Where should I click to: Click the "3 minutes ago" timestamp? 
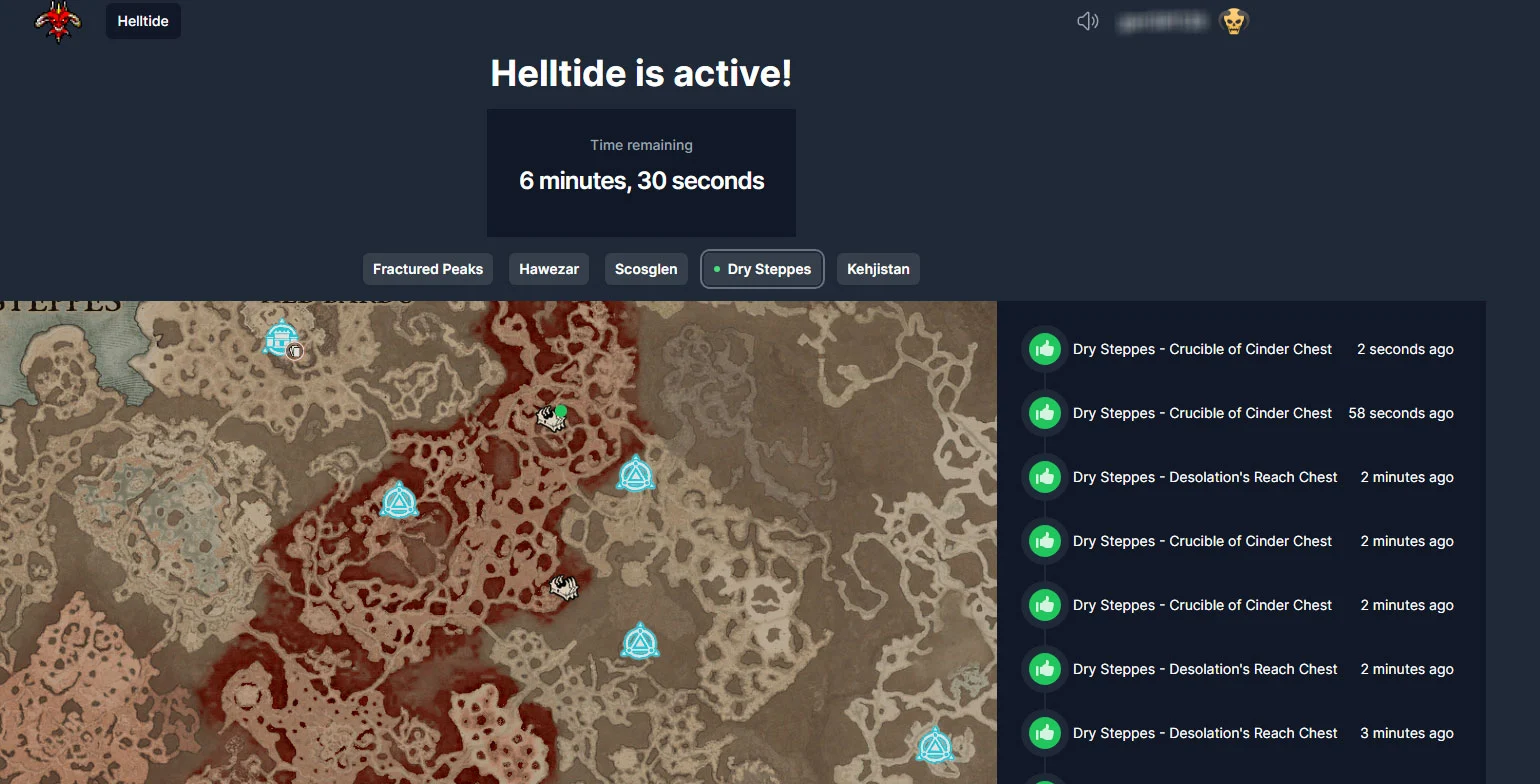tap(1407, 733)
